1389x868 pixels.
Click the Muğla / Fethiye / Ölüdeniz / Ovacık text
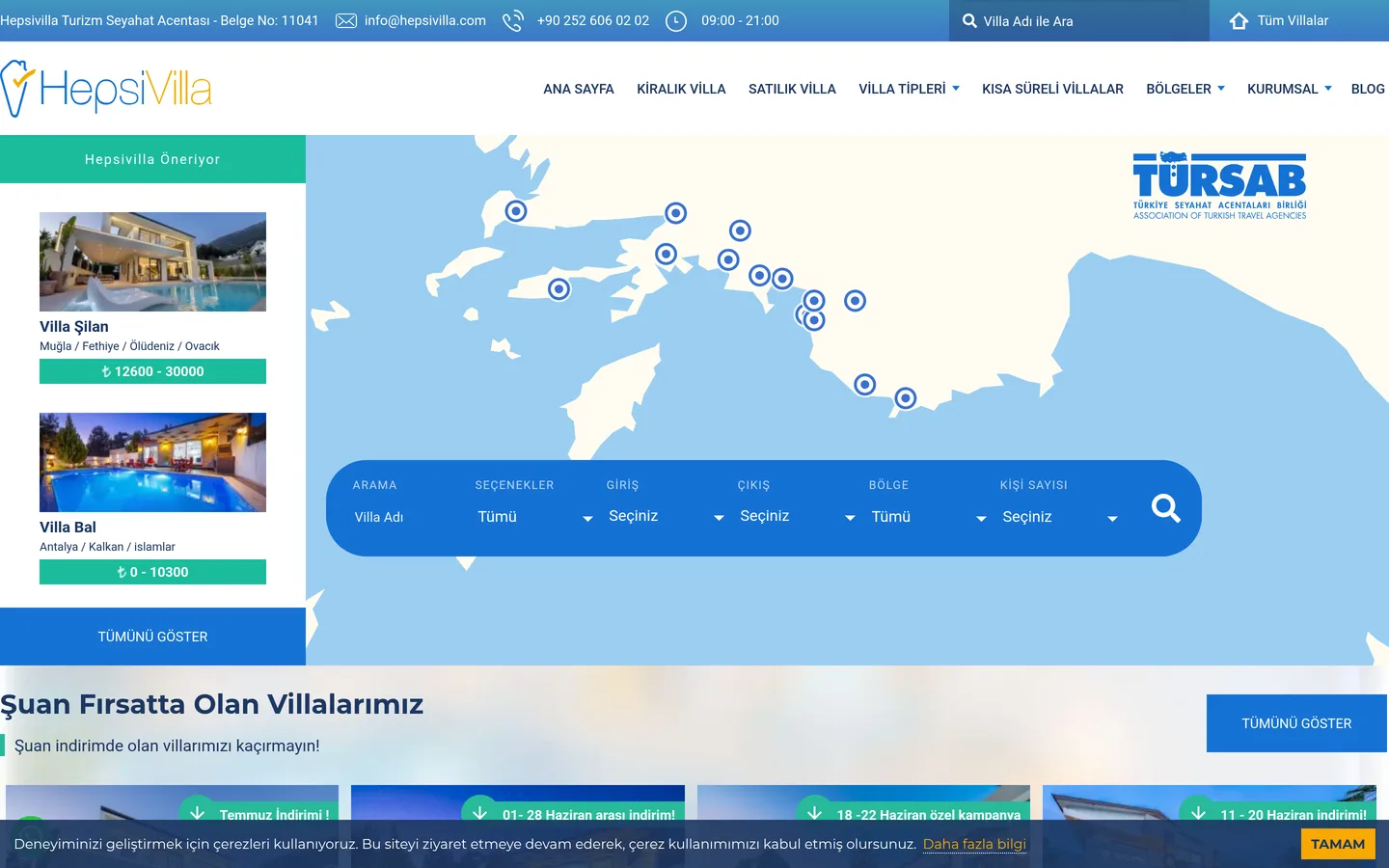coord(129,346)
